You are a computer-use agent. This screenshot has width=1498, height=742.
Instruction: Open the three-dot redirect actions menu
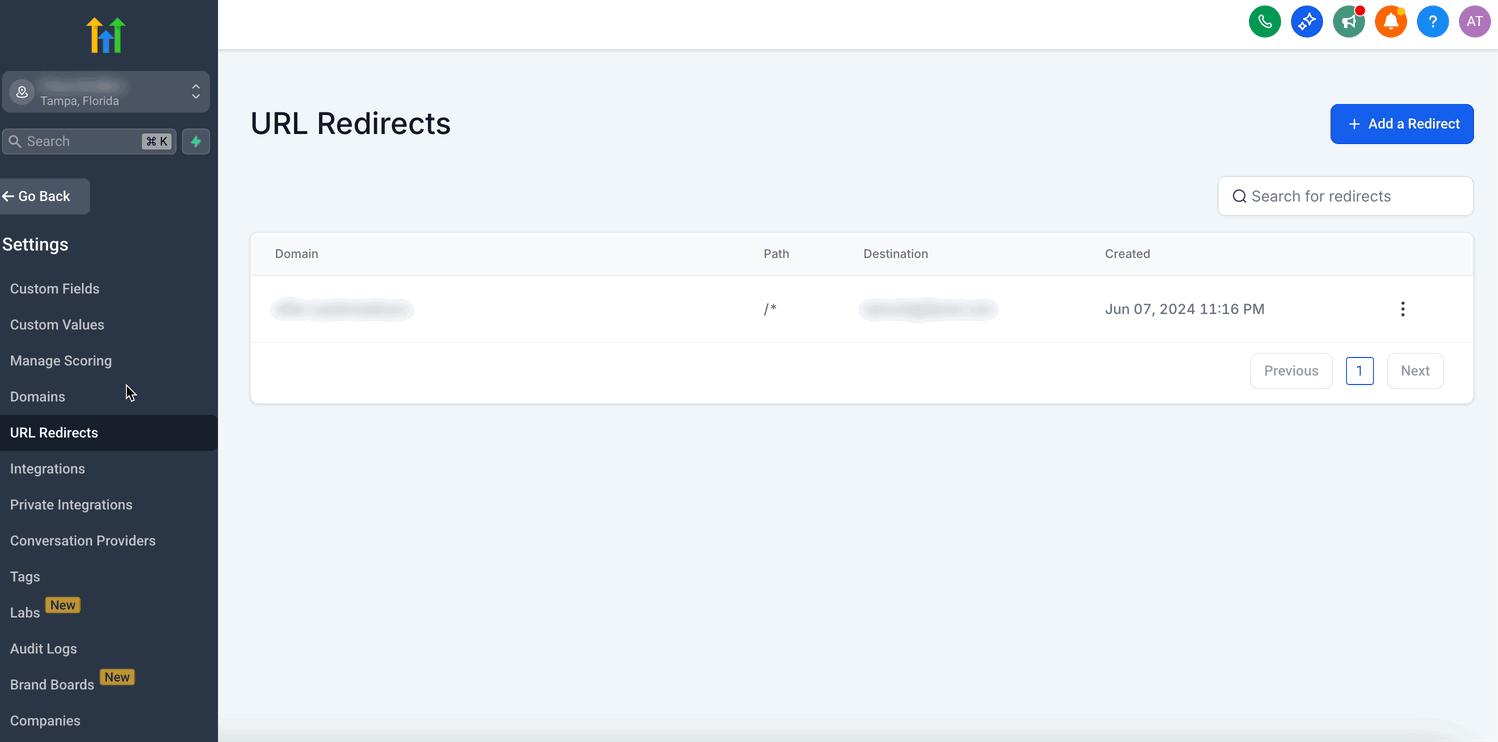tap(1403, 309)
